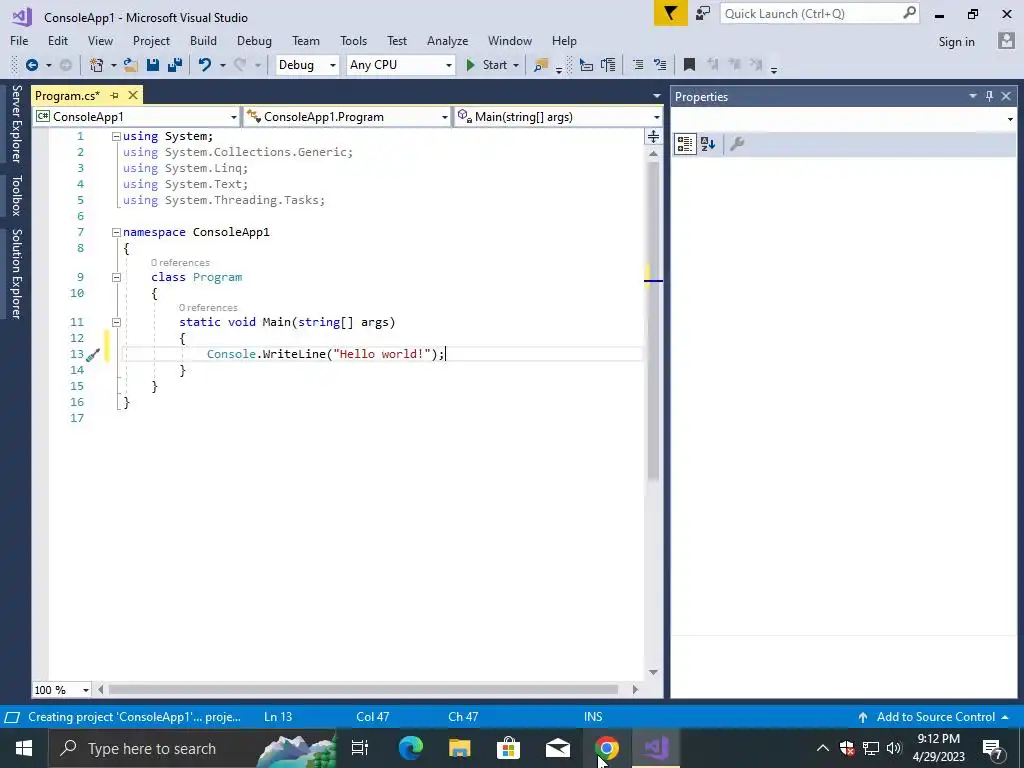
Task: Click the horizontal scrollbar thumb in editor
Action: 363,690
